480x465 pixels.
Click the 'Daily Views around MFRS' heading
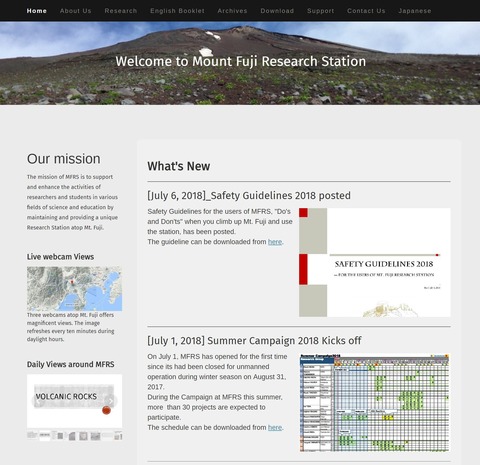pos(71,364)
